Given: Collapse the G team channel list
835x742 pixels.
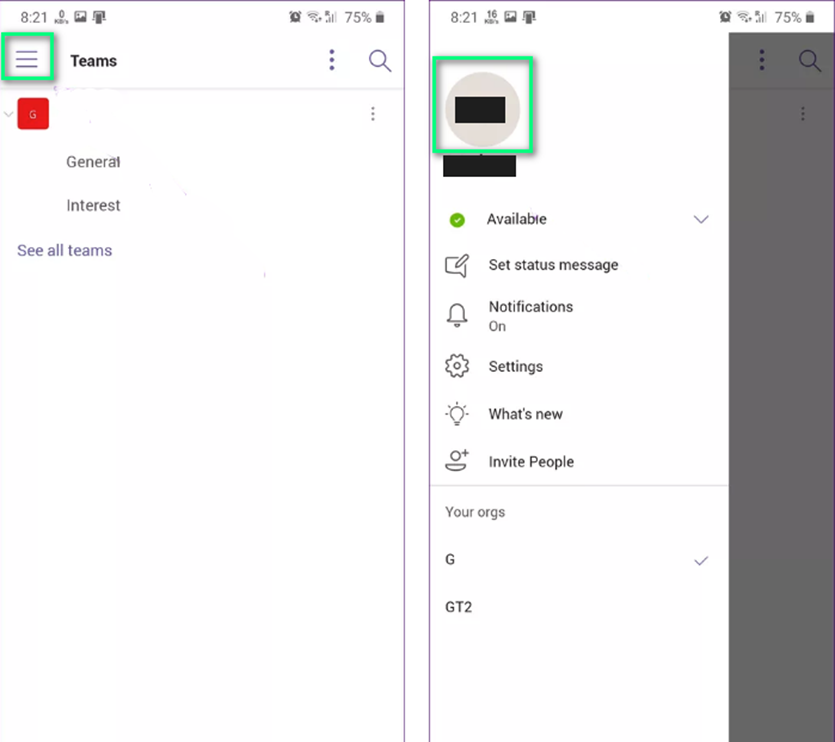Looking at the screenshot, I should click(8, 113).
